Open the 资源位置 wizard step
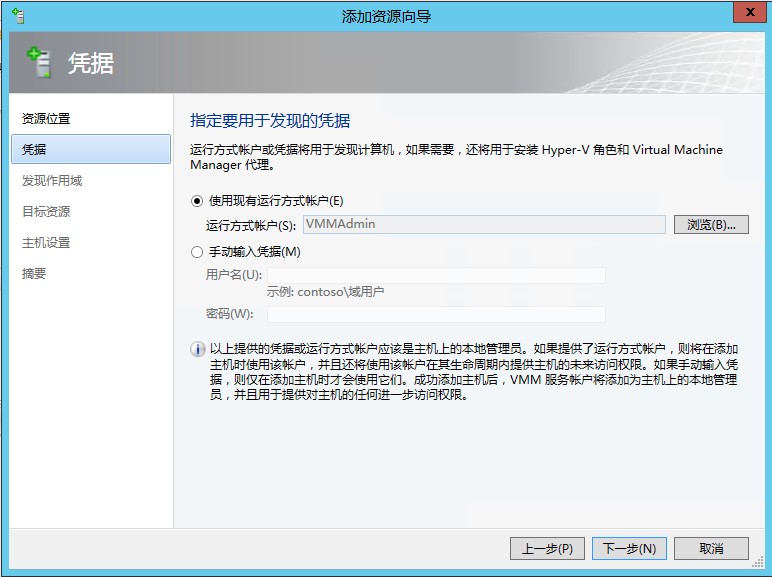The image size is (772, 577). tap(46, 119)
